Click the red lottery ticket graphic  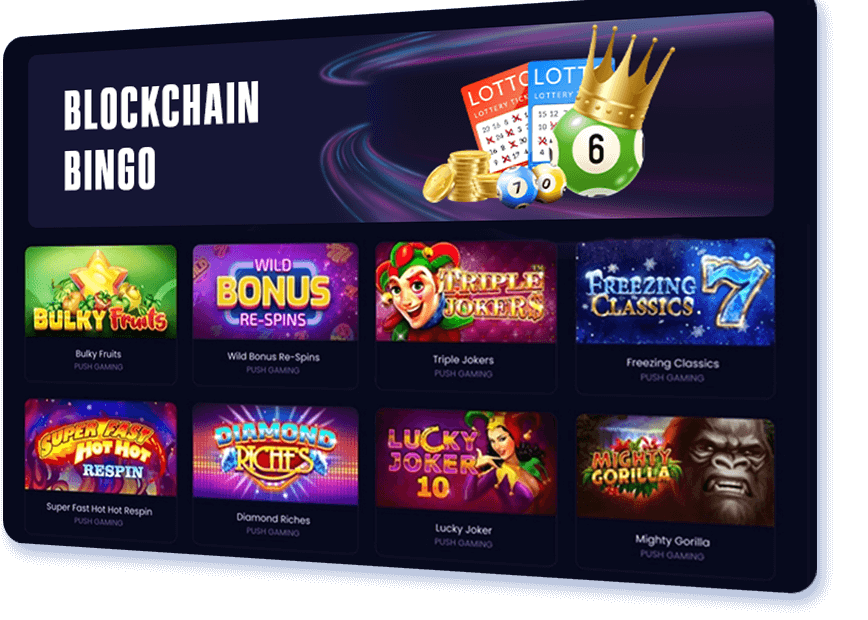click(495, 119)
